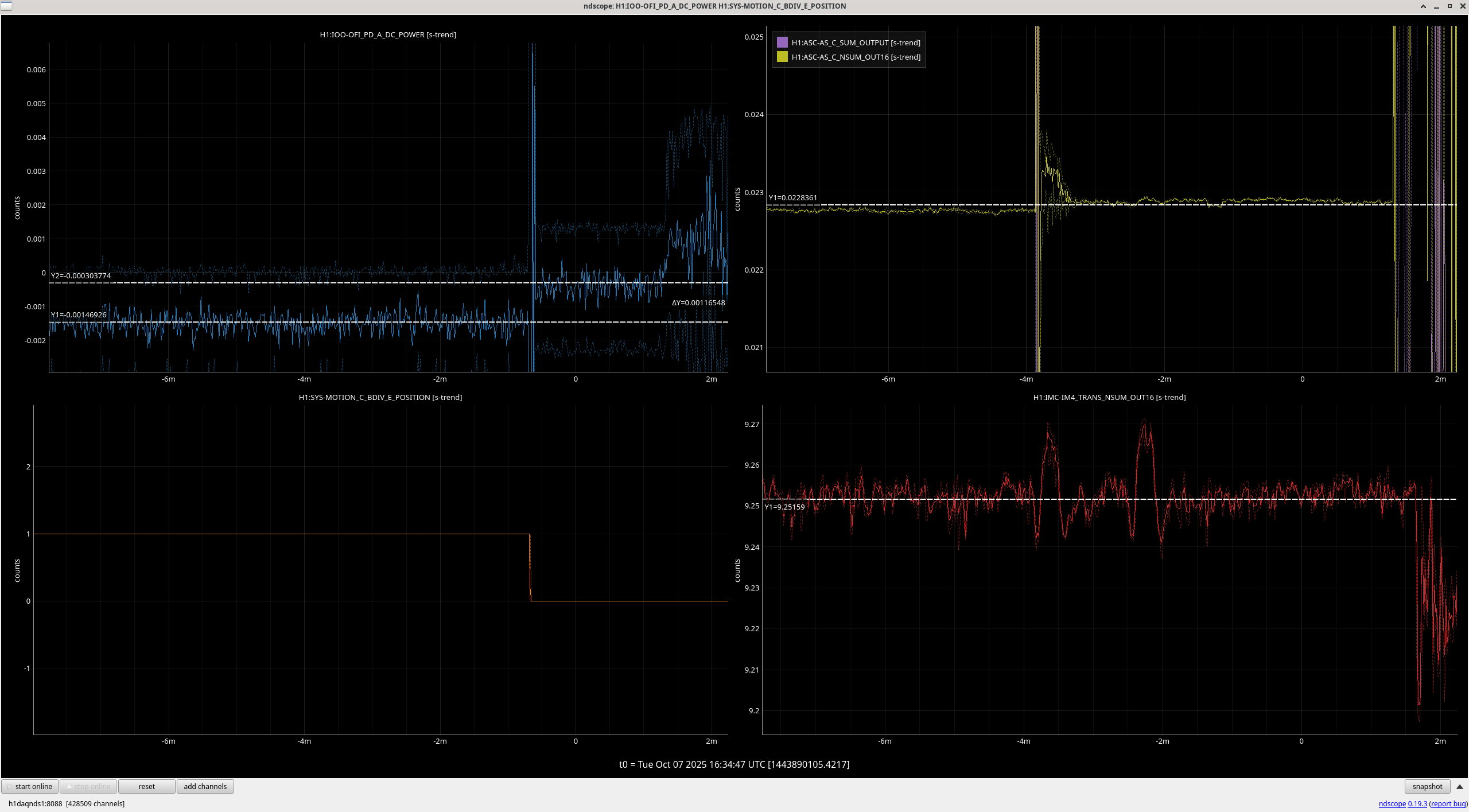Image resolution: width=1469 pixels, height=812 pixels.
Task: Click the H1:IMC-IM4_TRANS_NSUM_OUT16 plot title
Action: click(x=1109, y=397)
